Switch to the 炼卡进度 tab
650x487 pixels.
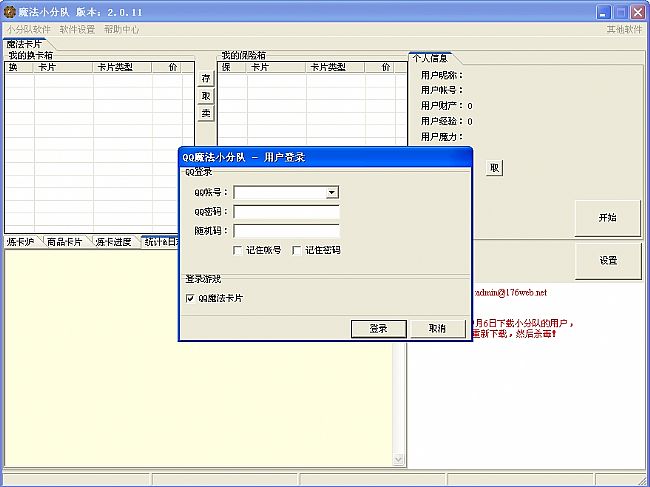(x=113, y=242)
